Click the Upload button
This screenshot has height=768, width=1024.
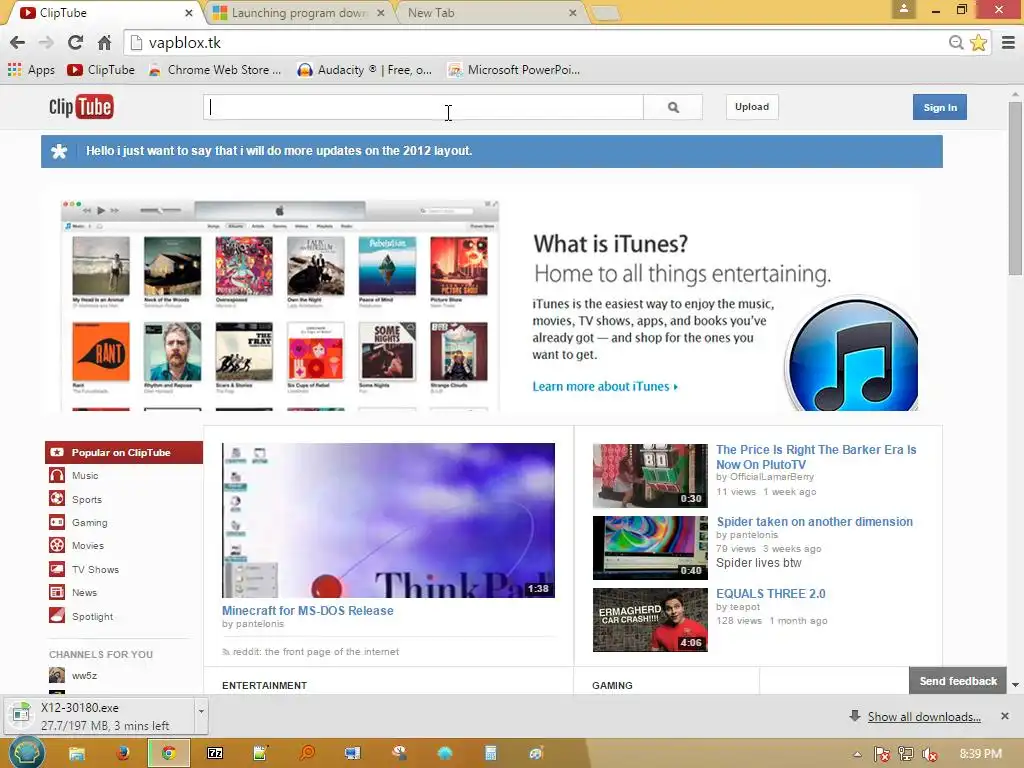coord(752,106)
